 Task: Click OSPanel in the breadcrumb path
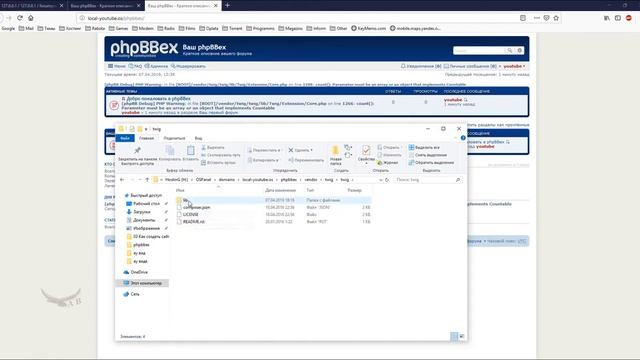203,180
